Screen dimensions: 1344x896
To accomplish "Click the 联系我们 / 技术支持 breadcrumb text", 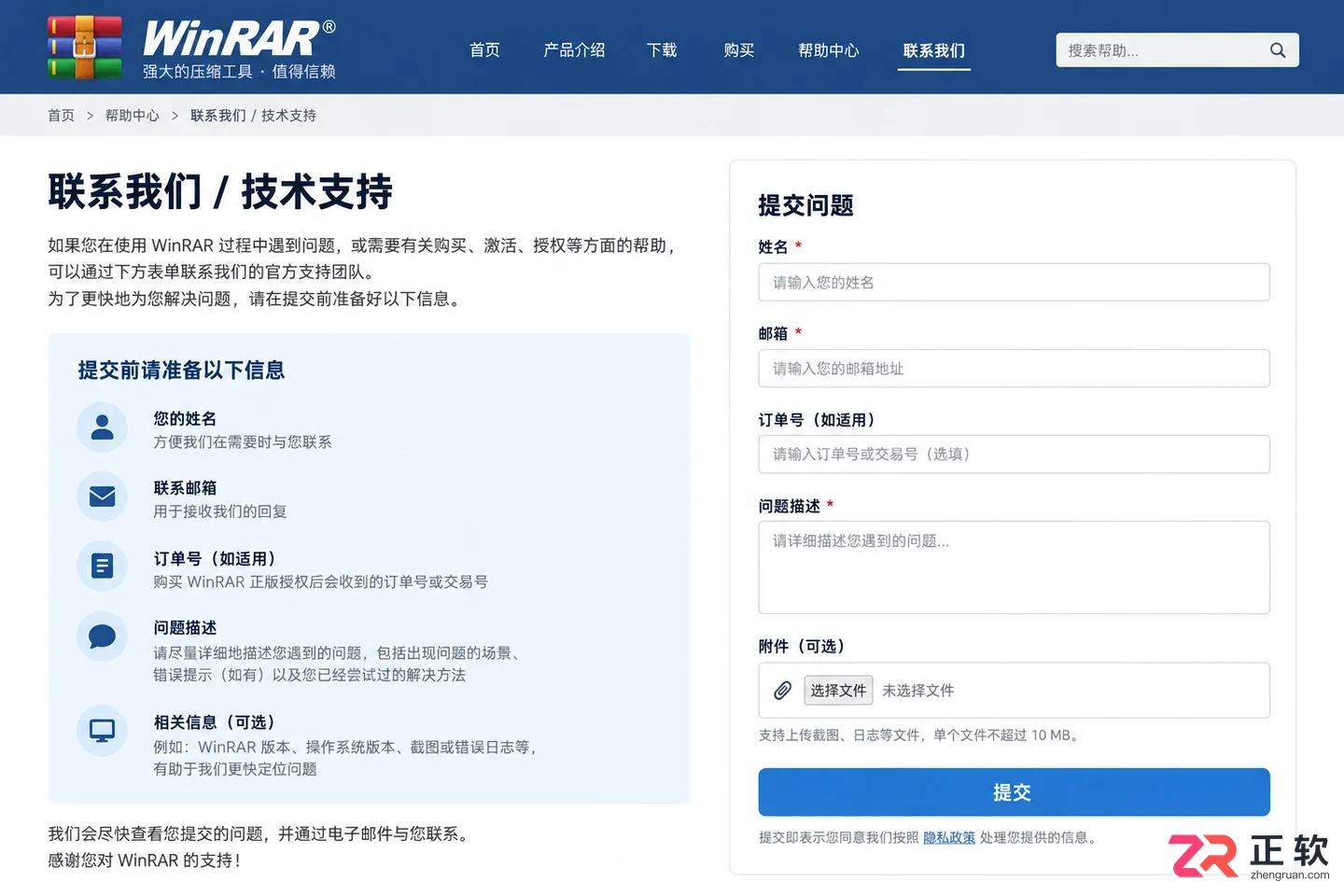I will 253,116.
